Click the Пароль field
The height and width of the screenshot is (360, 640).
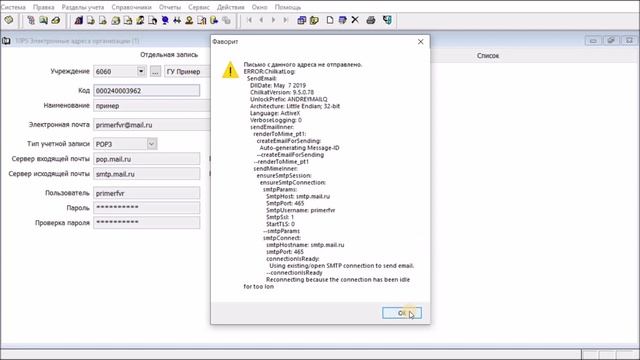(x=147, y=208)
